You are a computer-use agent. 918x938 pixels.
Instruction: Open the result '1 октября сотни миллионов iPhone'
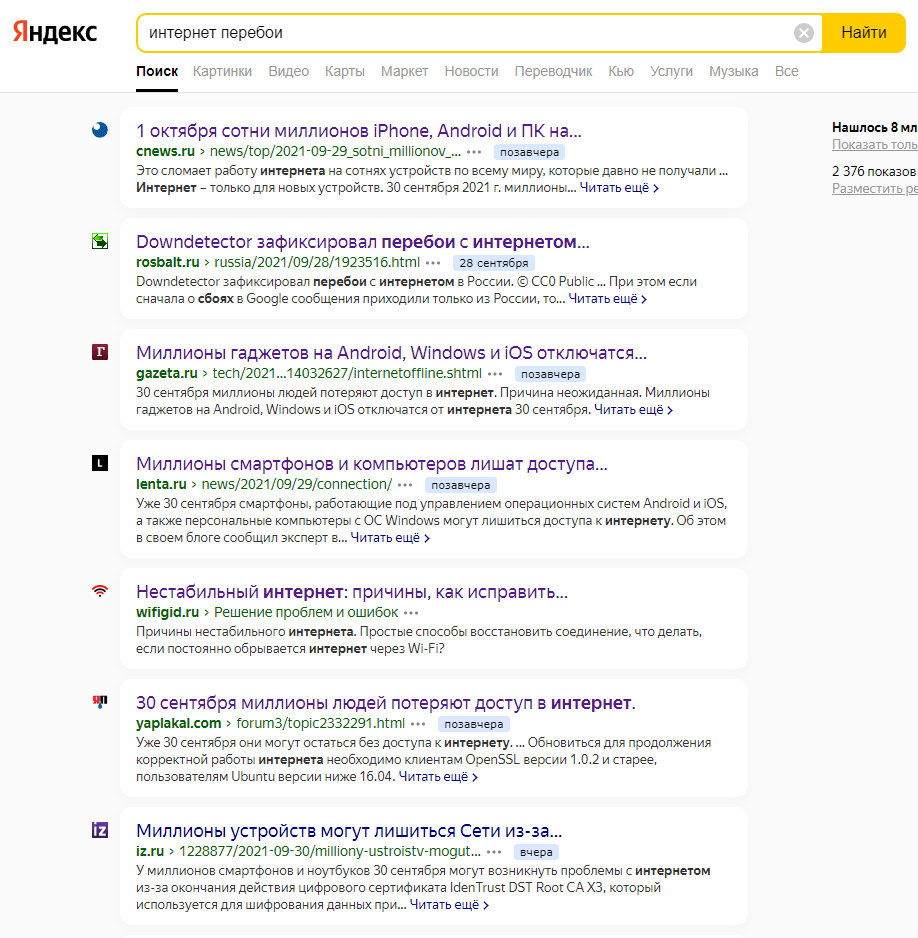[358, 130]
